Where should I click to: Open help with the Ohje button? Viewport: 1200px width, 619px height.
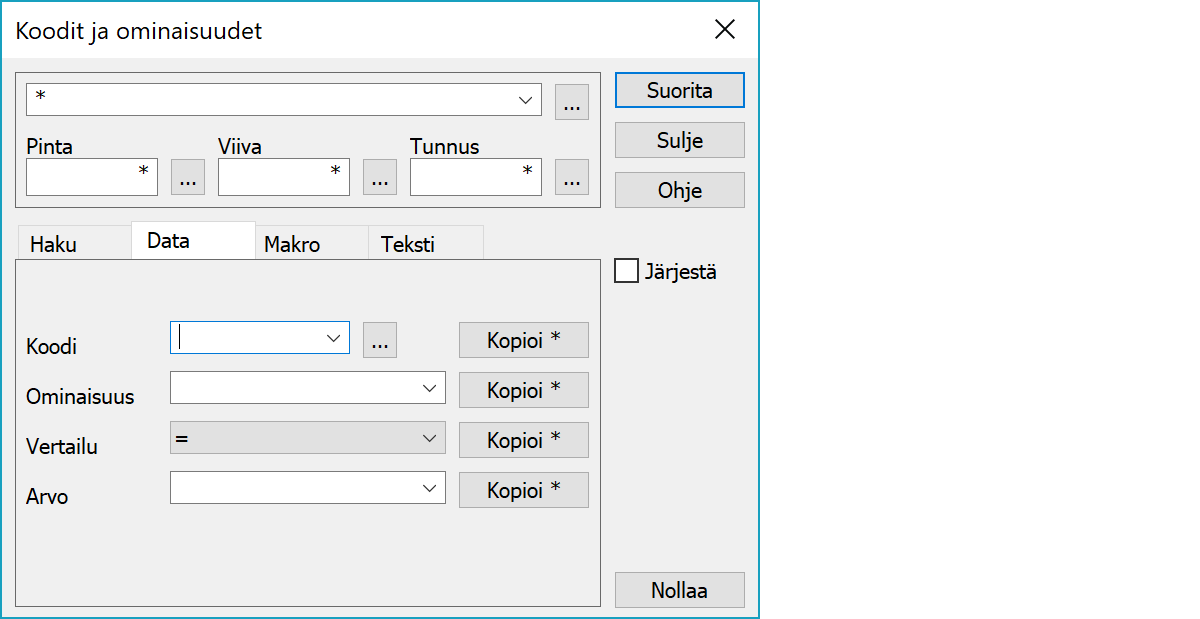pyautogui.click(x=679, y=190)
